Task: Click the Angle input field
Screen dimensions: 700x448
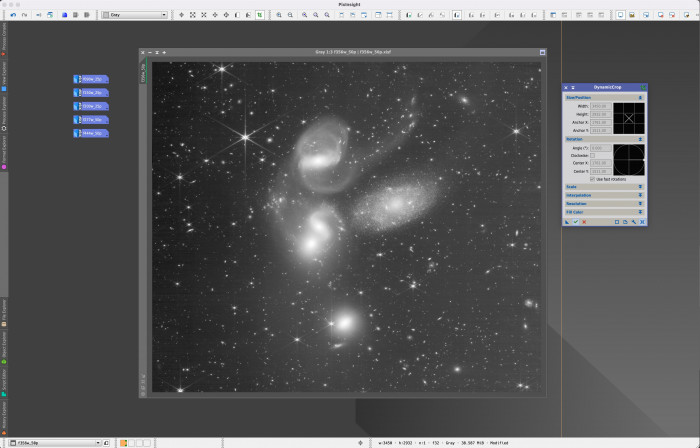Action: (x=599, y=148)
